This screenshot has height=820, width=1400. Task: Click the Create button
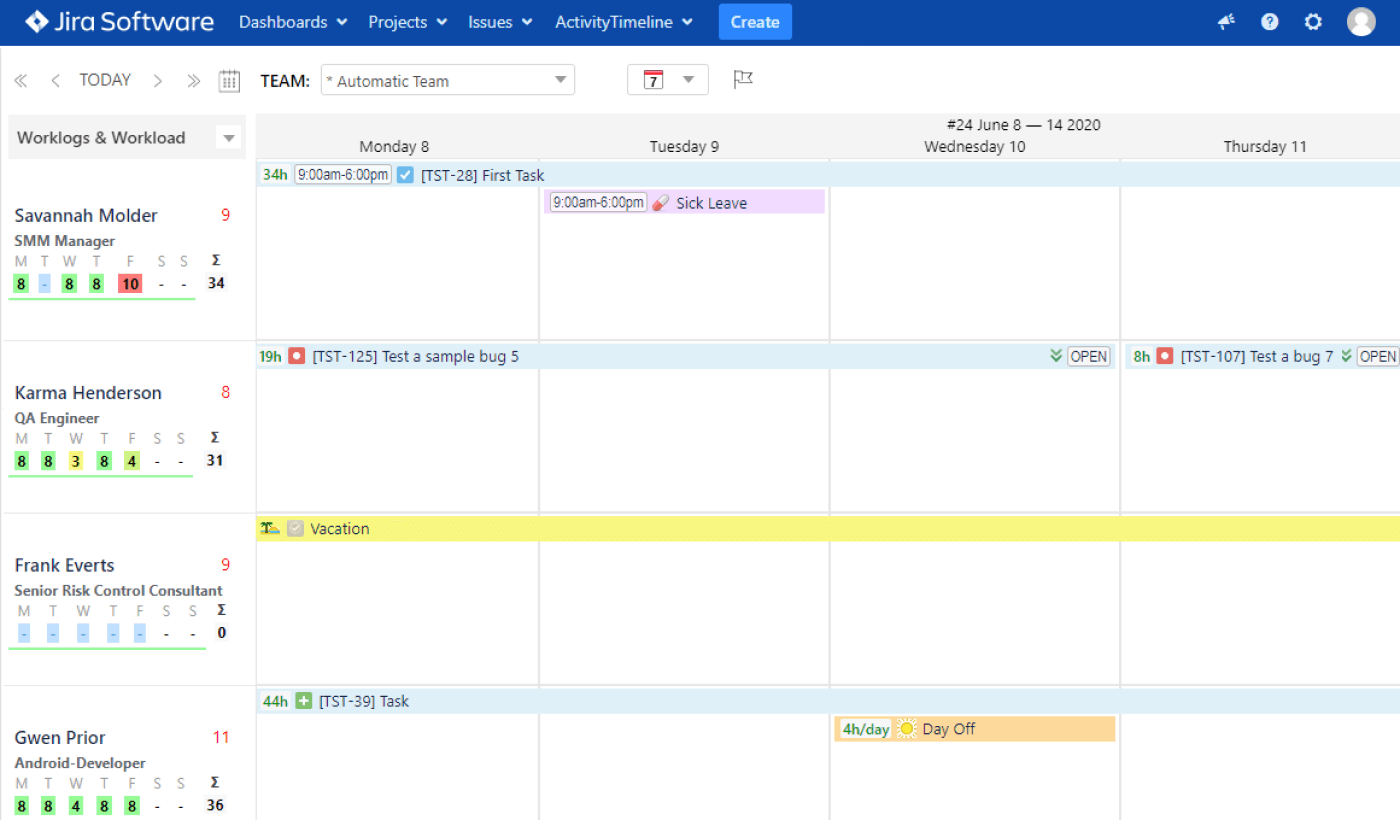pos(755,21)
